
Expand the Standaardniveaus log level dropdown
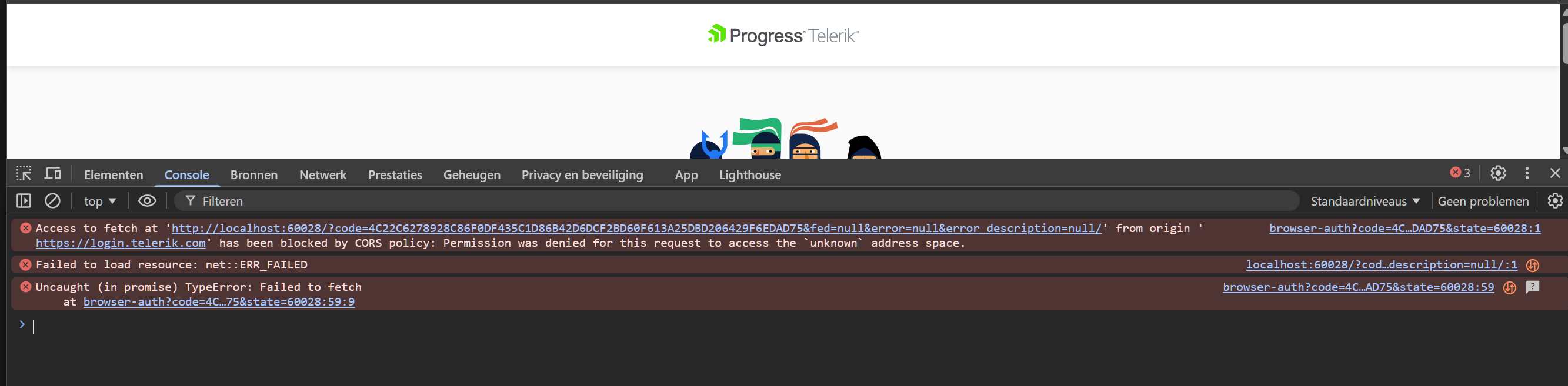1365,201
